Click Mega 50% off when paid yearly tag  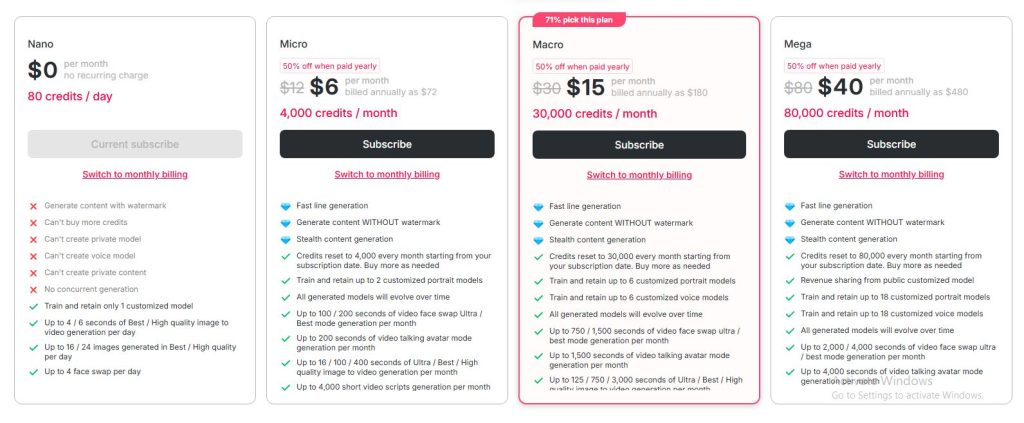[x=833, y=66]
